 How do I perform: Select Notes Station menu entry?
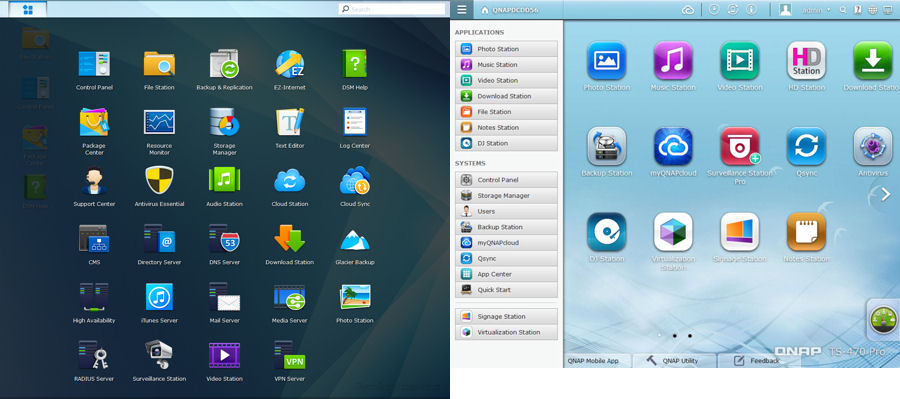(506, 127)
